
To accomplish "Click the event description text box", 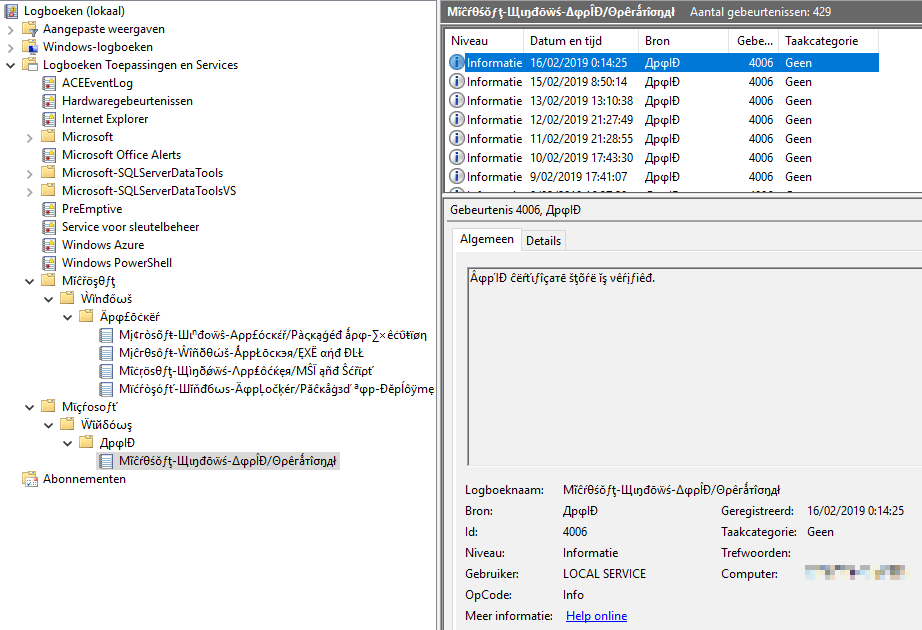I will [694, 366].
